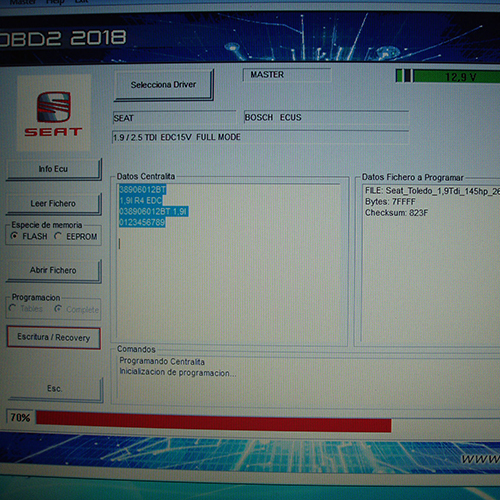This screenshot has height=500, width=500.
Task: Select EEPROM memory type
Action: pos(76,236)
